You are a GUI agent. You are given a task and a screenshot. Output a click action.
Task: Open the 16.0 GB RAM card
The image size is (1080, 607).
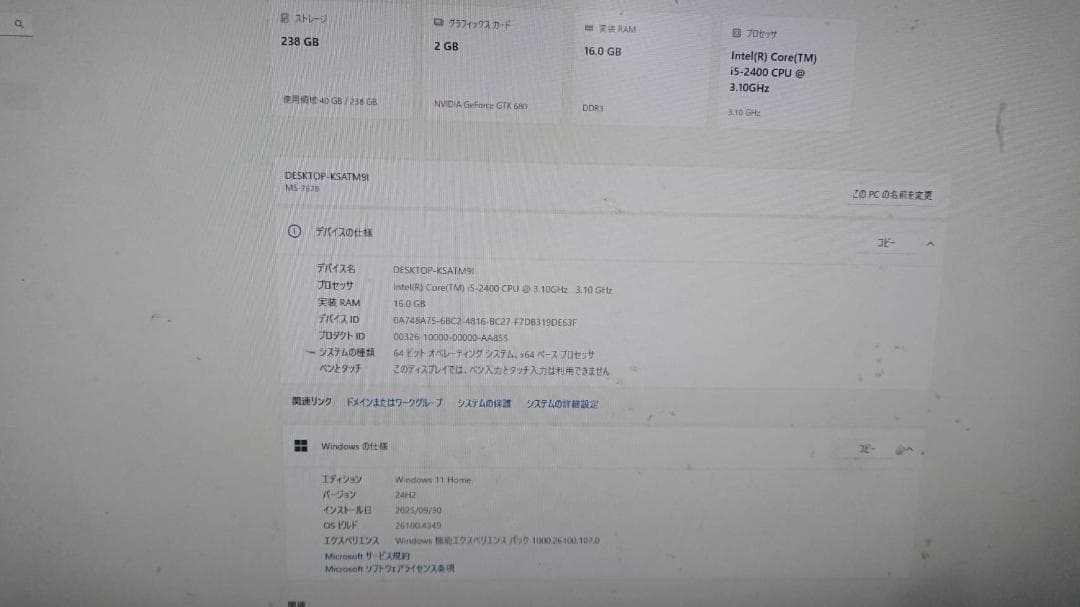(x=642, y=69)
